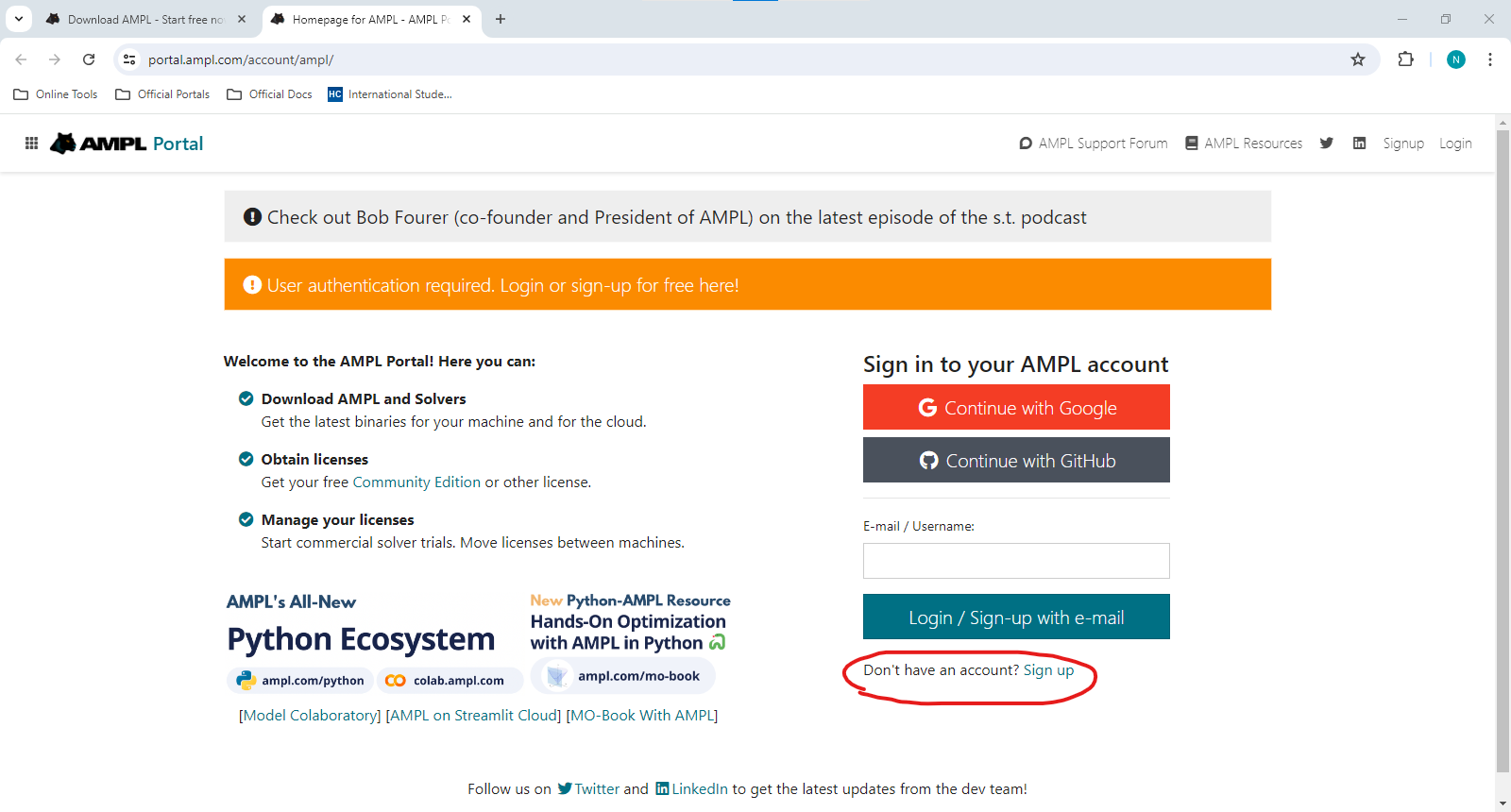The width and height of the screenshot is (1511, 812).
Task: Open the Chrome profile avatar N
Action: [x=1456, y=59]
